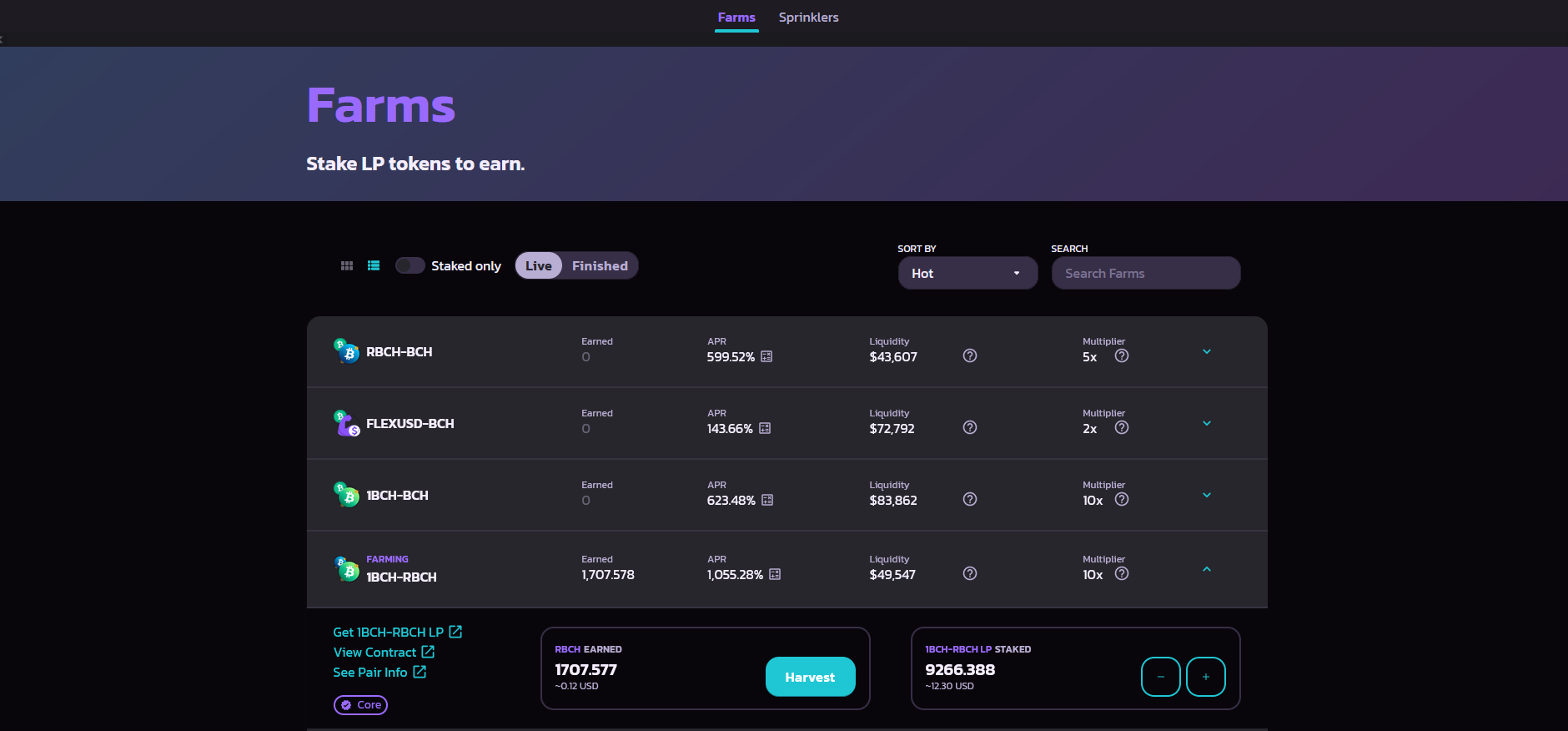Click the 599.52% APR value
The width and height of the screenshot is (1568, 731).
coord(731,357)
